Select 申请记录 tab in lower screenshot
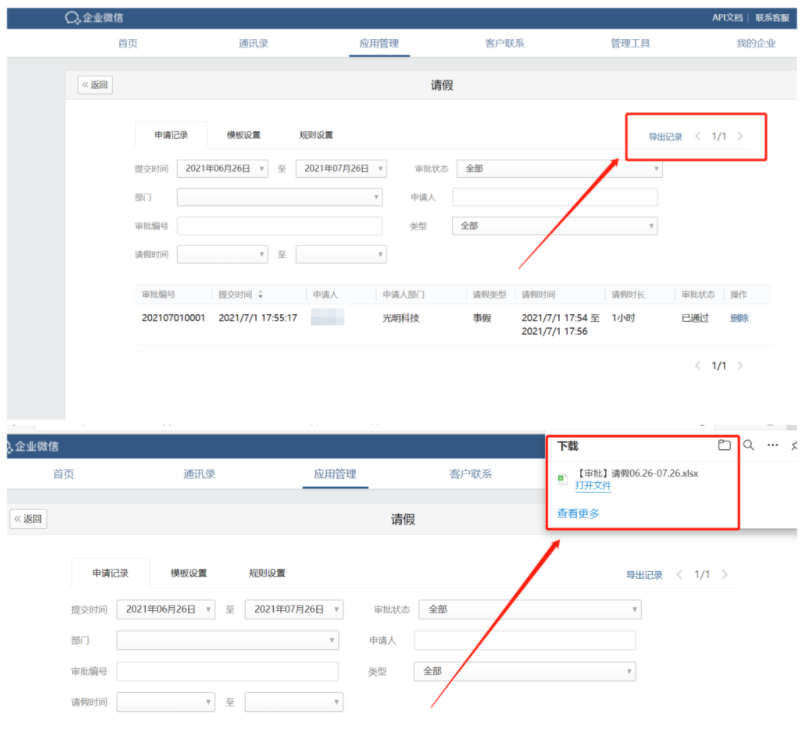Screen dimensions: 806x732 click(x=111, y=573)
